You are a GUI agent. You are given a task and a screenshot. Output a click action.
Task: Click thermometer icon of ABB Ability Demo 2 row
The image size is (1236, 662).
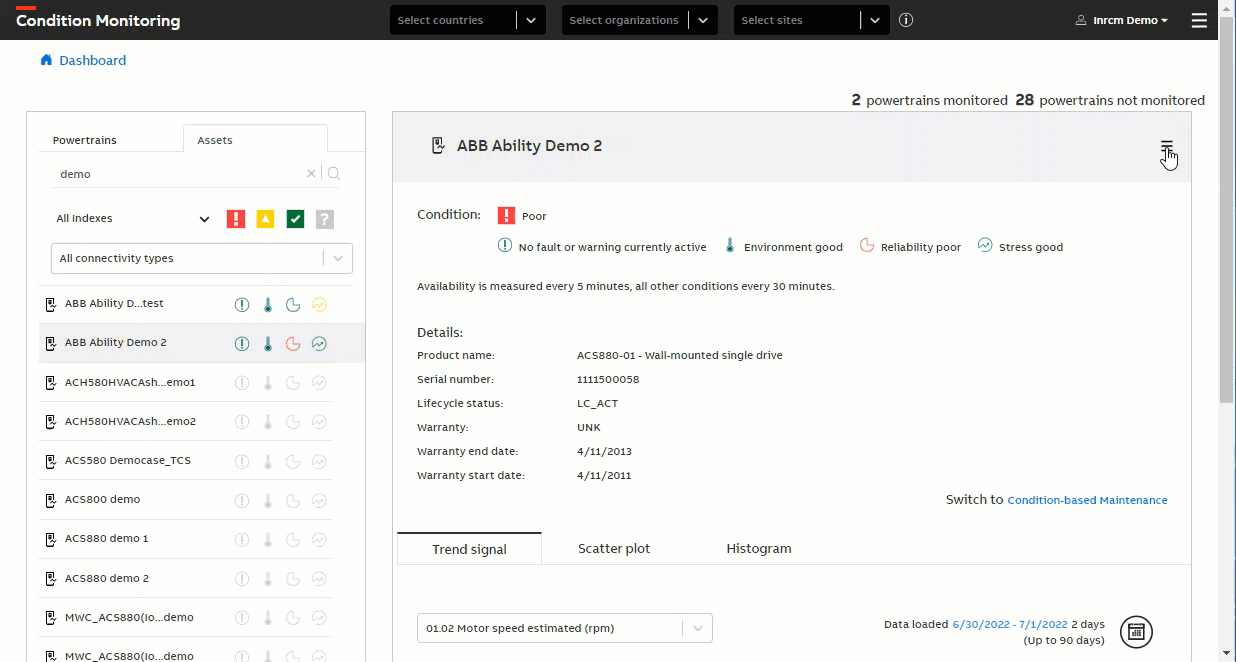tap(268, 344)
